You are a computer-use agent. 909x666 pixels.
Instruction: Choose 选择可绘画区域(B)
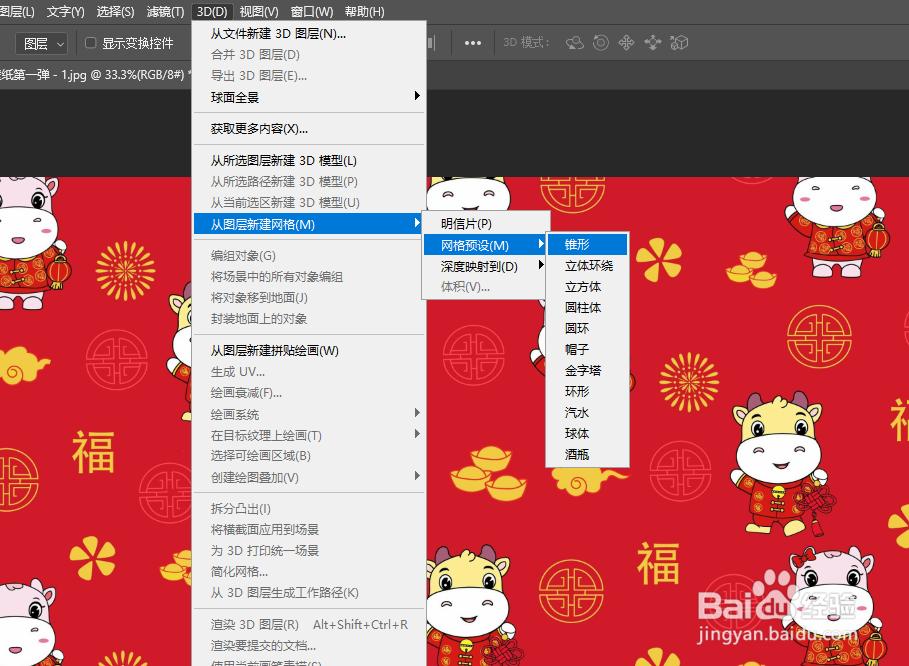pyautogui.click(x=309, y=456)
